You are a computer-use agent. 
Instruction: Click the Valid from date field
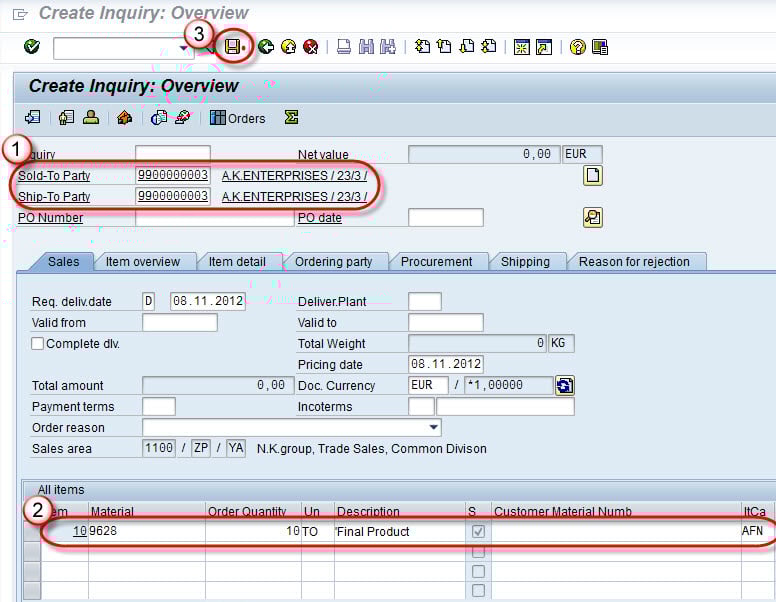[179, 323]
